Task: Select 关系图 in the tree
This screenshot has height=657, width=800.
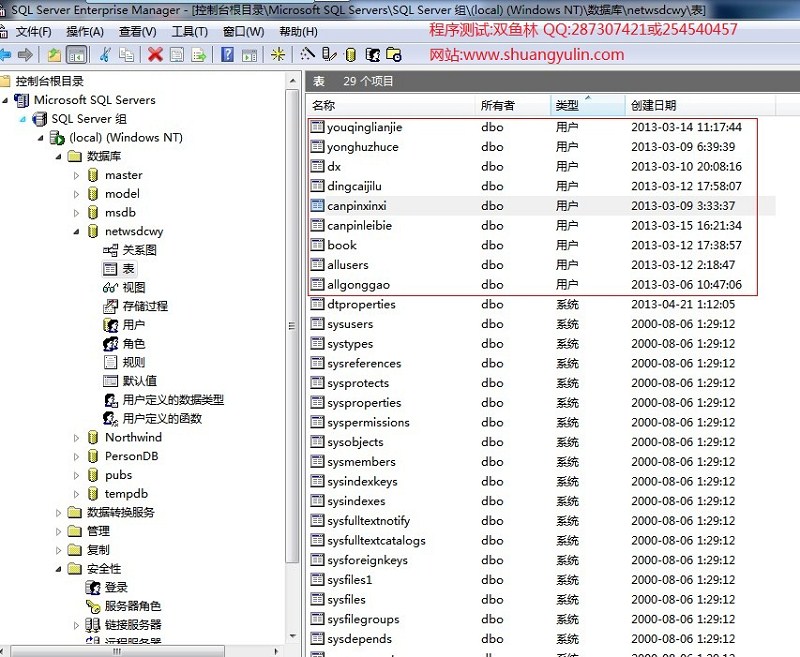Action: [139, 250]
